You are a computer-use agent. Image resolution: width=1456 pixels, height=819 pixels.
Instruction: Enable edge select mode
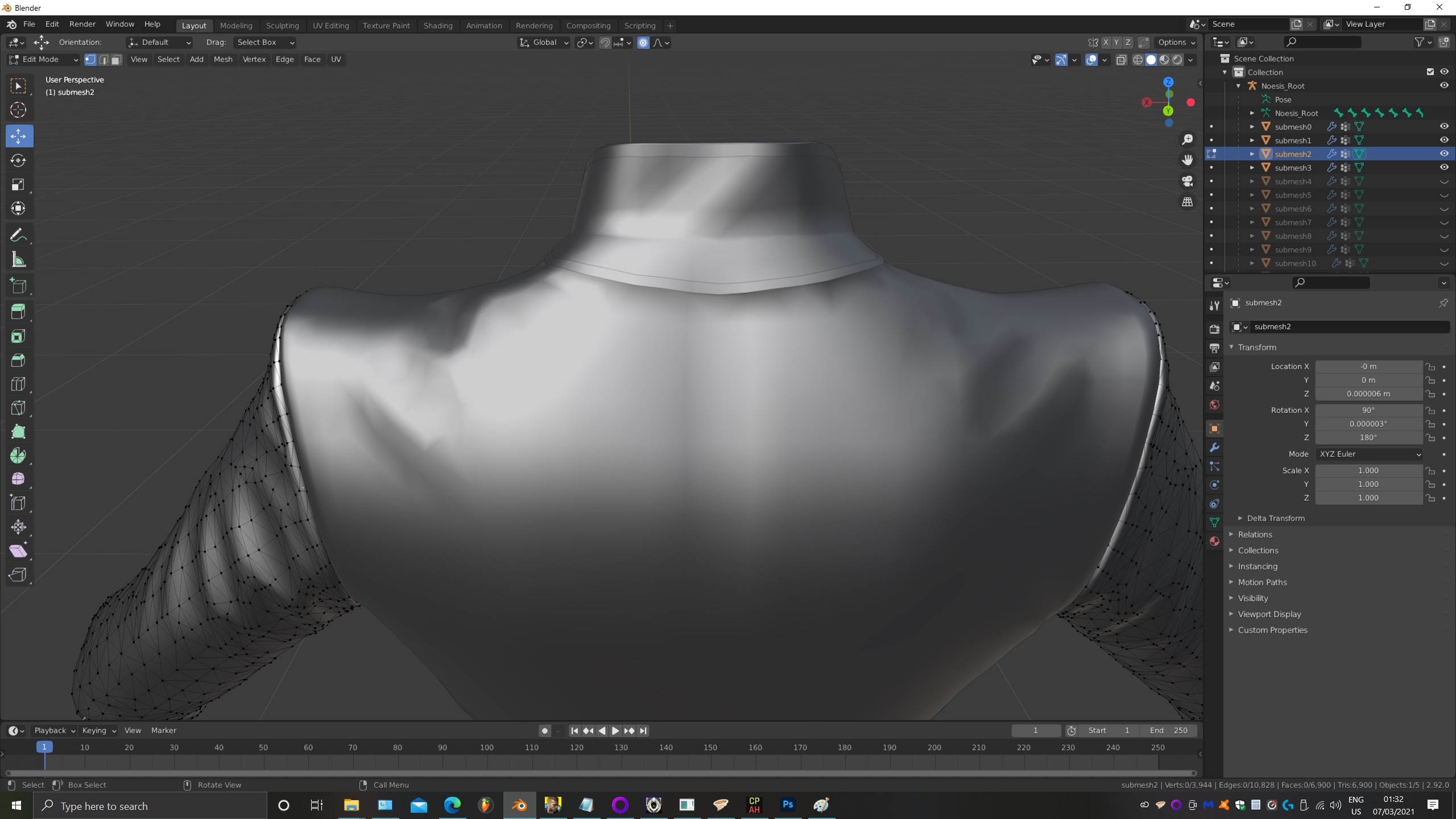click(104, 60)
